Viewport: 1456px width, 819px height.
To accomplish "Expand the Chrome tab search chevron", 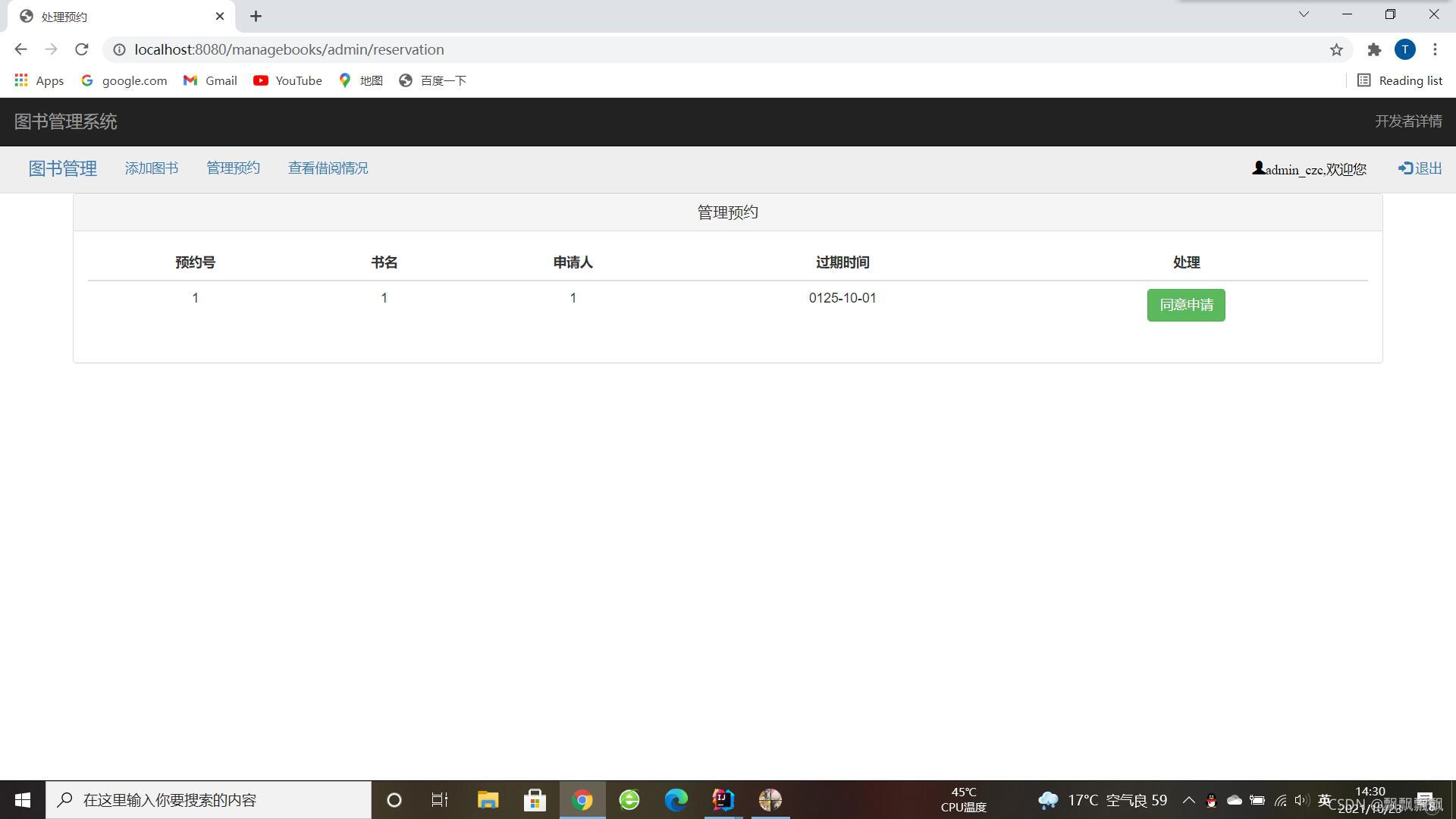I will [1304, 14].
